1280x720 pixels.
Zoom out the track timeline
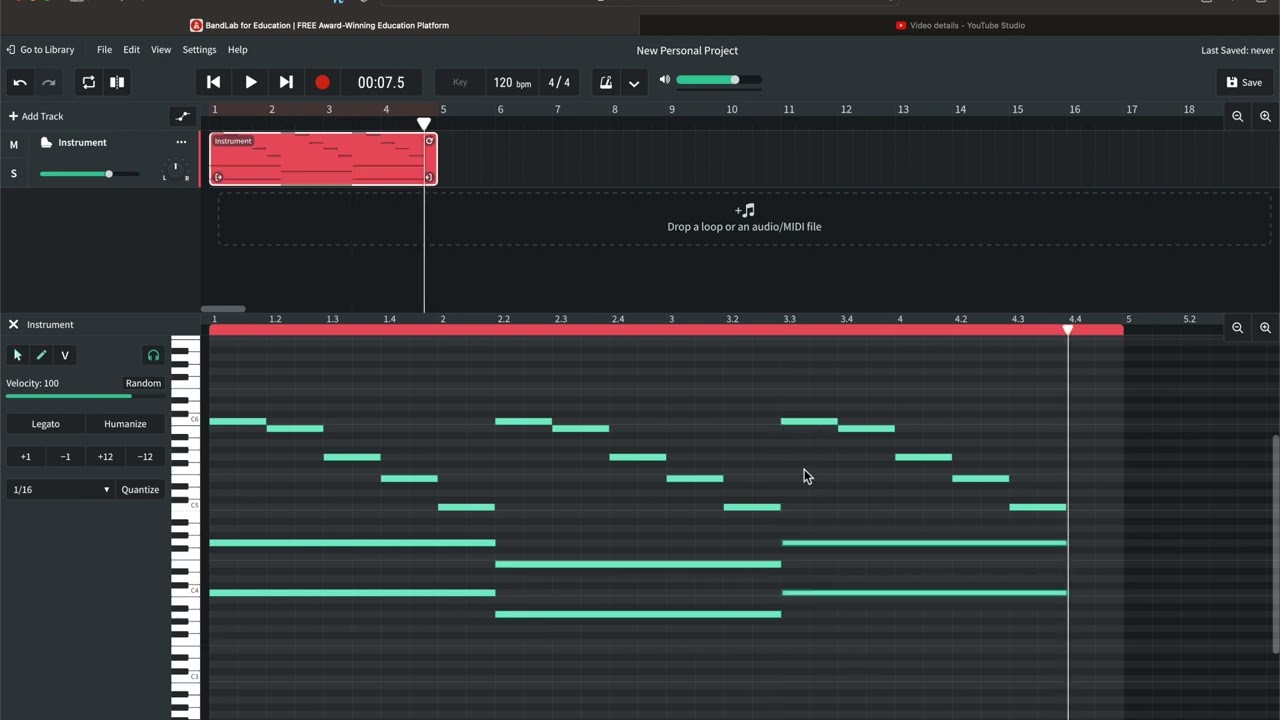pyautogui.click(x=1237, y=116)
